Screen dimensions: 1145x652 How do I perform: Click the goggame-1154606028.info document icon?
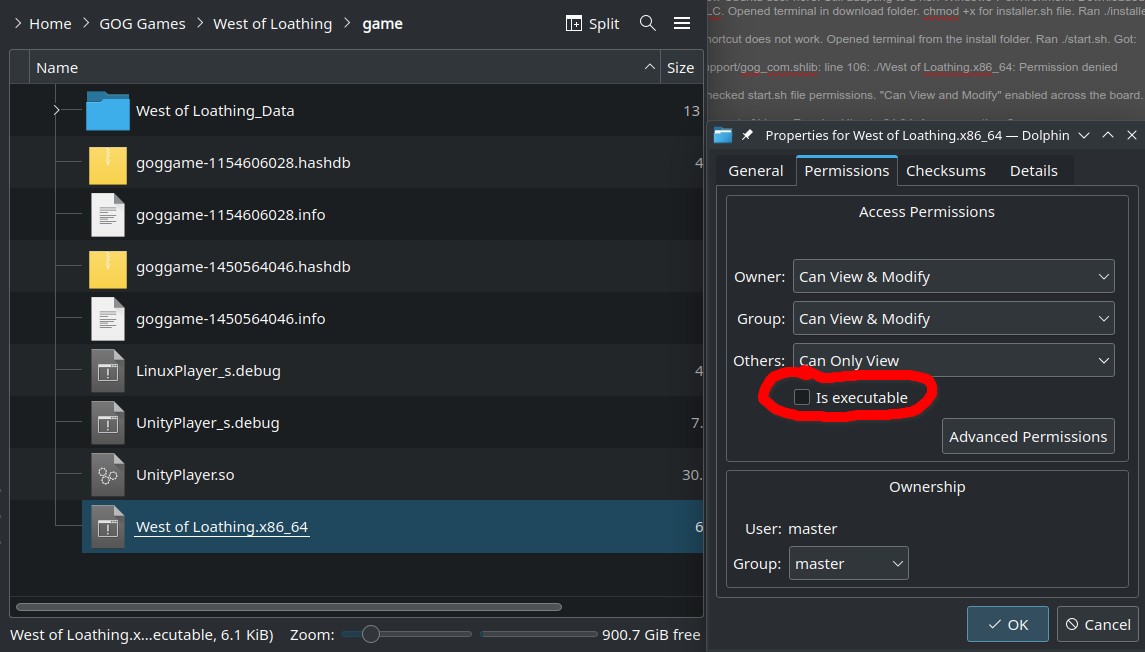(107, 215)
